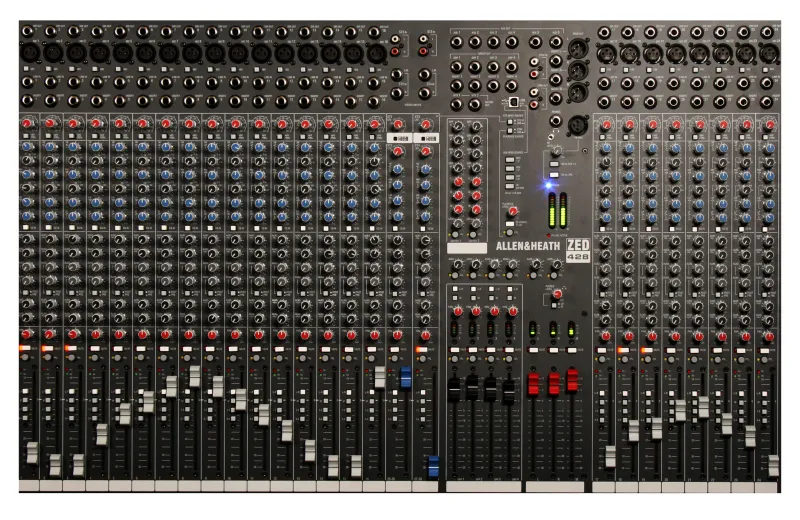Click the channel 17 mic XLR input
Image resolution: width=800 pixels, height=520 pixels.
pyautogui.click(x=607, y=53)
